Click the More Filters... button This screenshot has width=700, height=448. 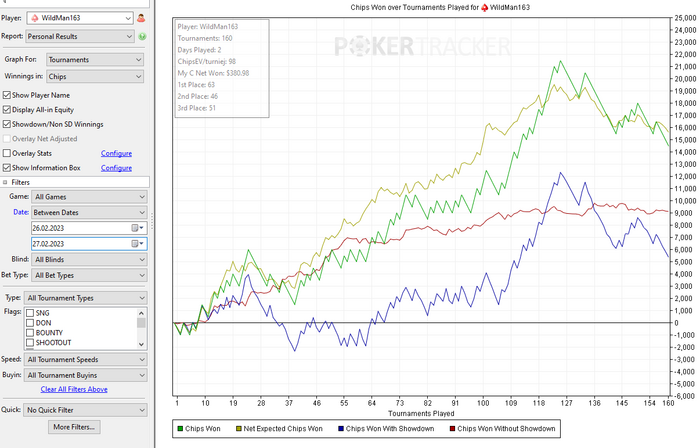point(74,427)
